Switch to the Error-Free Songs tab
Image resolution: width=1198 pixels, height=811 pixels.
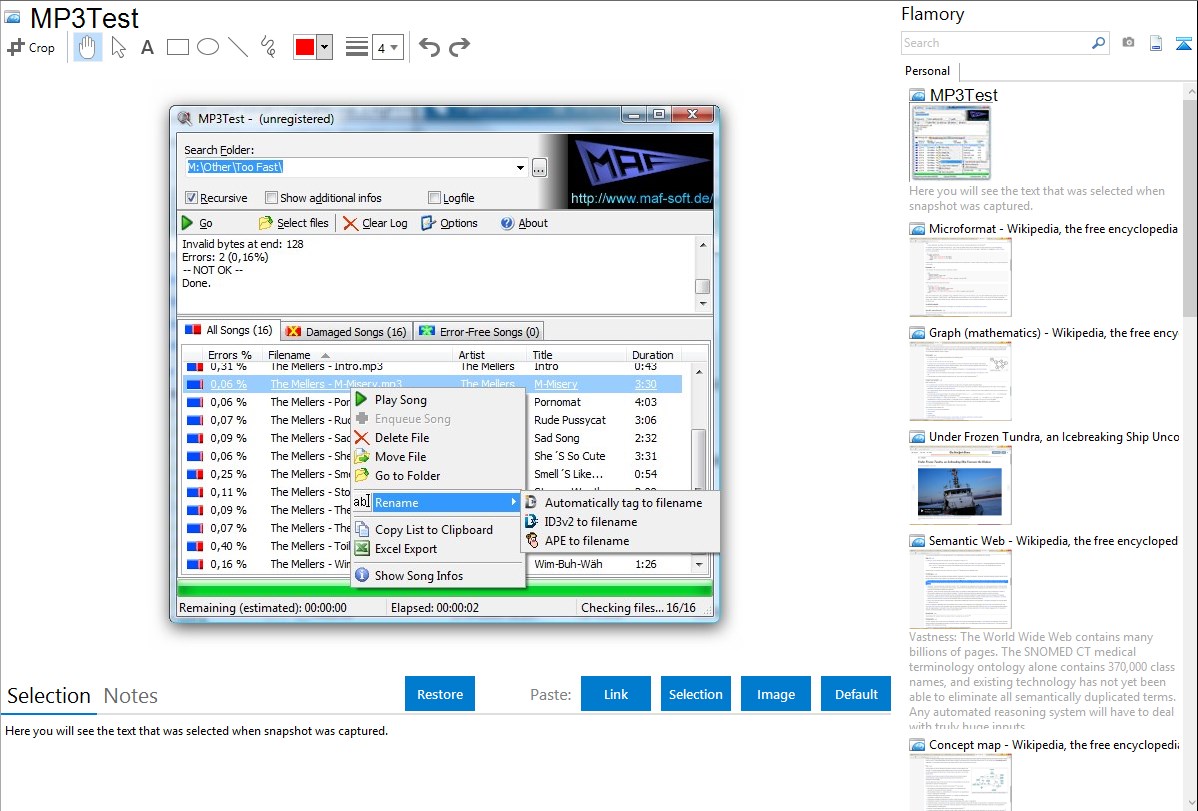[x=479, y=332]
